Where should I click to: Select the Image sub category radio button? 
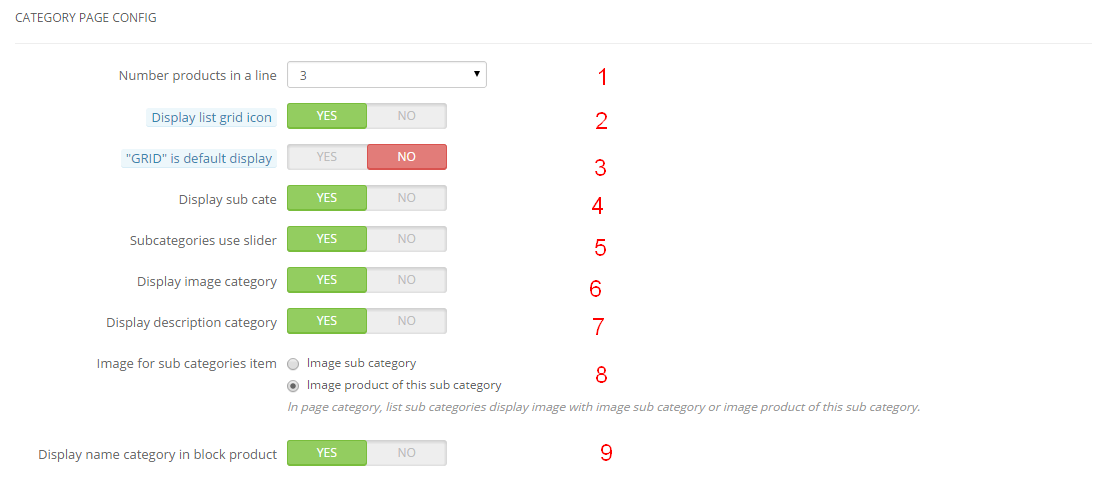[293, 364]
